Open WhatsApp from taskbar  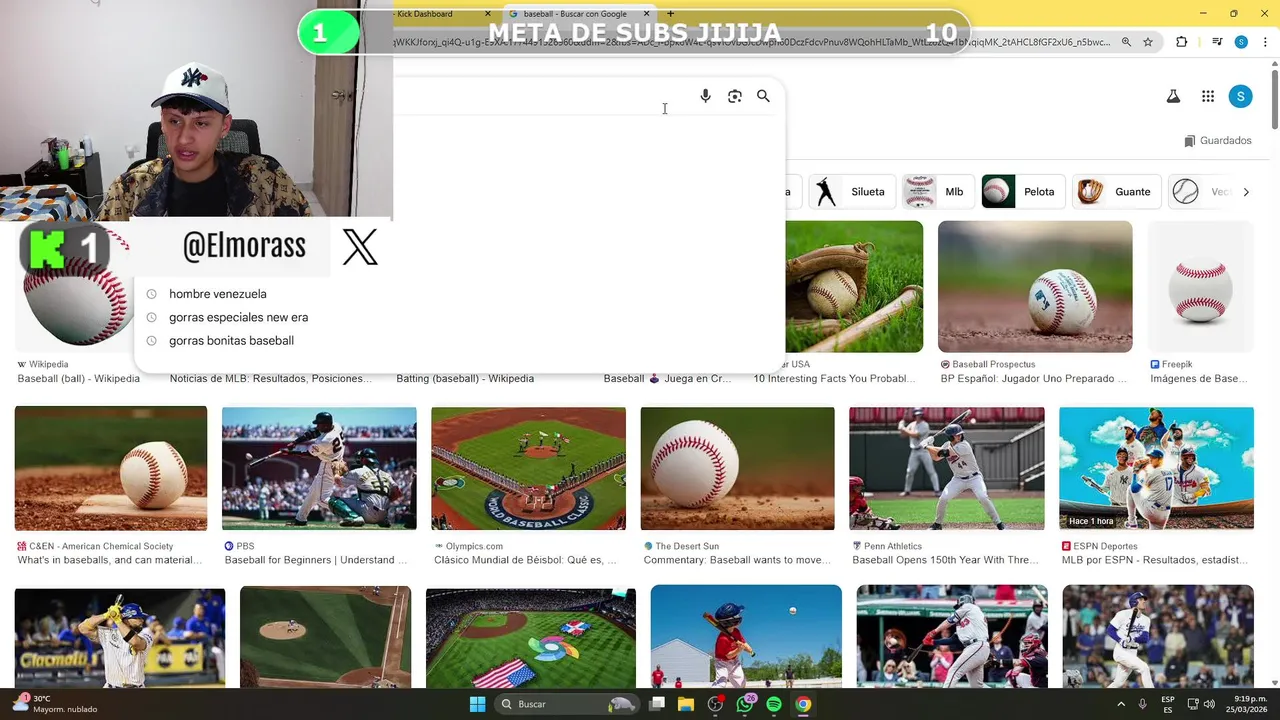[x=745, y=704]
